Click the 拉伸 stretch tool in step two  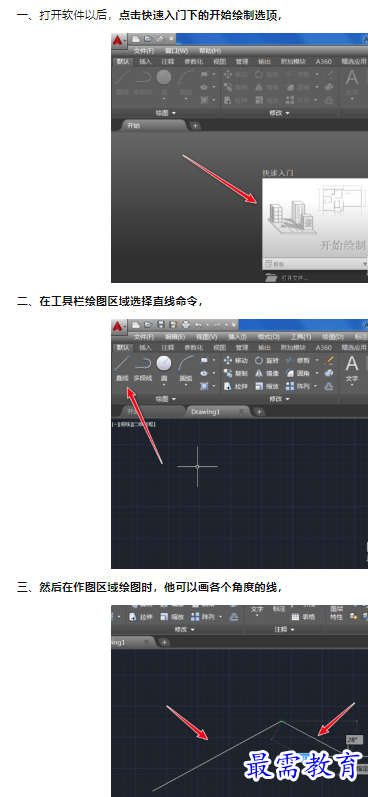point(235,386)
